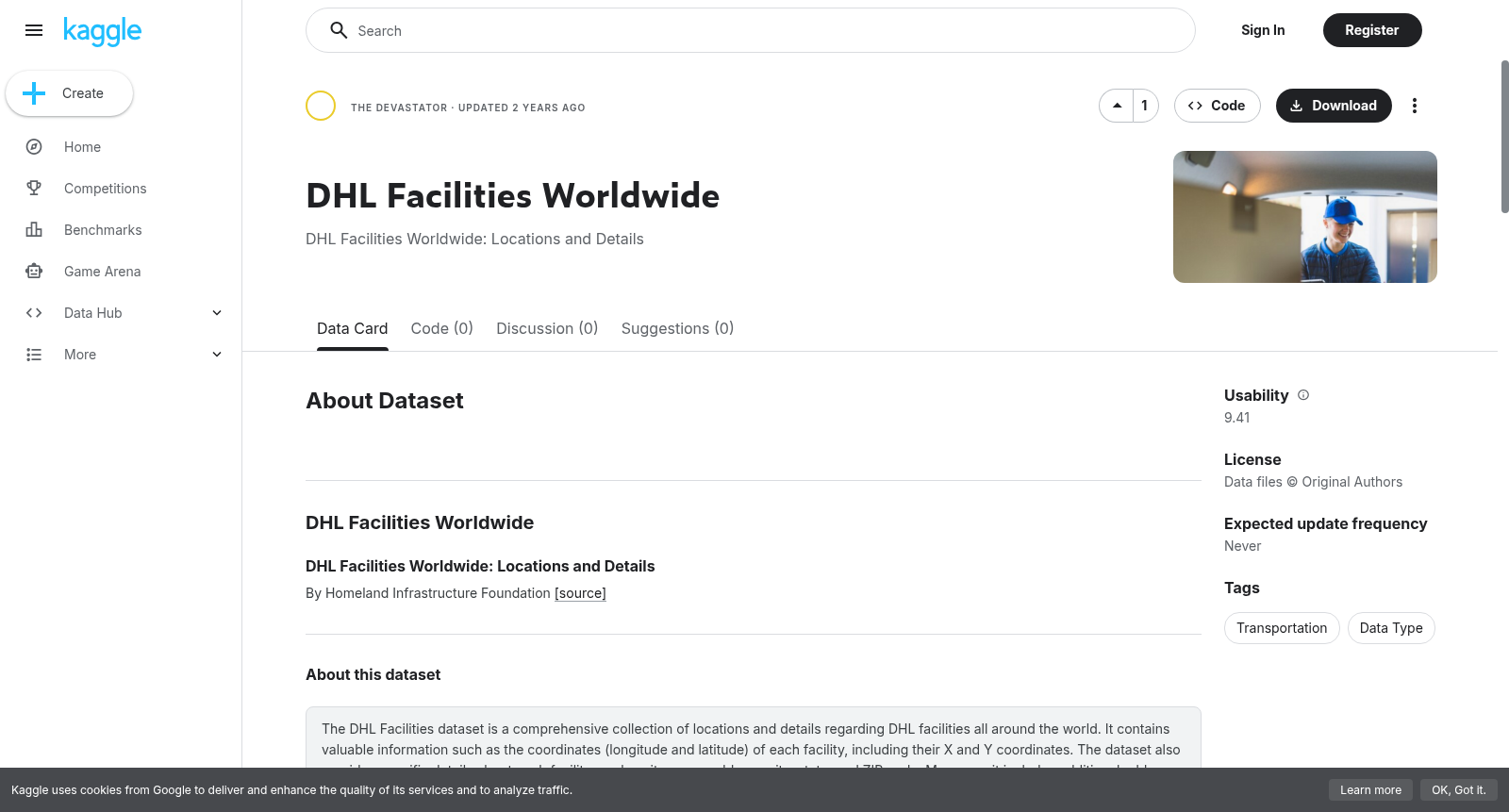The height and width of the screenshot is (812, 1509).
Task: Click the Kaggle logo
Action: tap(102, 31)
